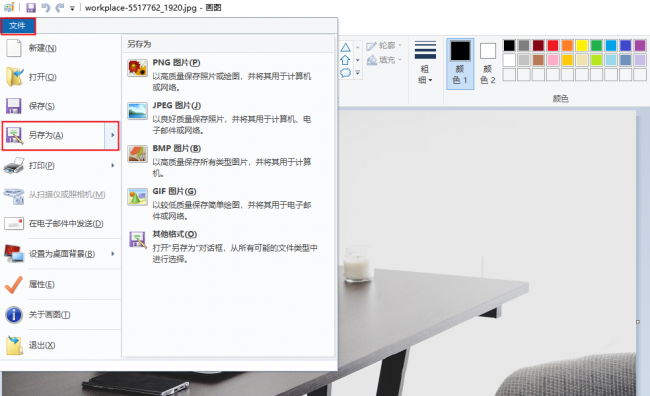
Task: Choose 打开(O) to open a file
Action: pyautogui.click(x=61, y=77)
